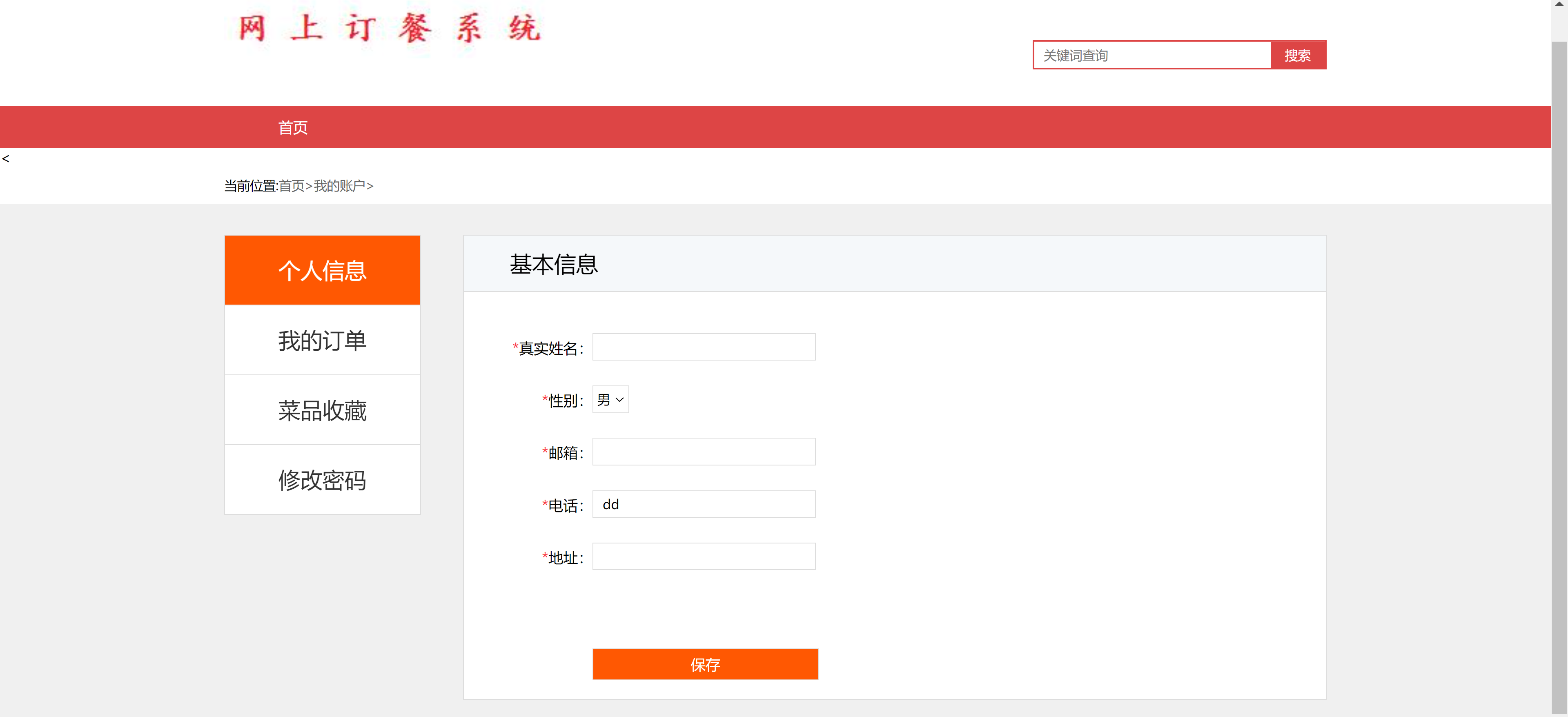The height and width of the screenshot is (717, 1568).
Task: Focus the 真实姓名 name input
Action: (703, 347)
